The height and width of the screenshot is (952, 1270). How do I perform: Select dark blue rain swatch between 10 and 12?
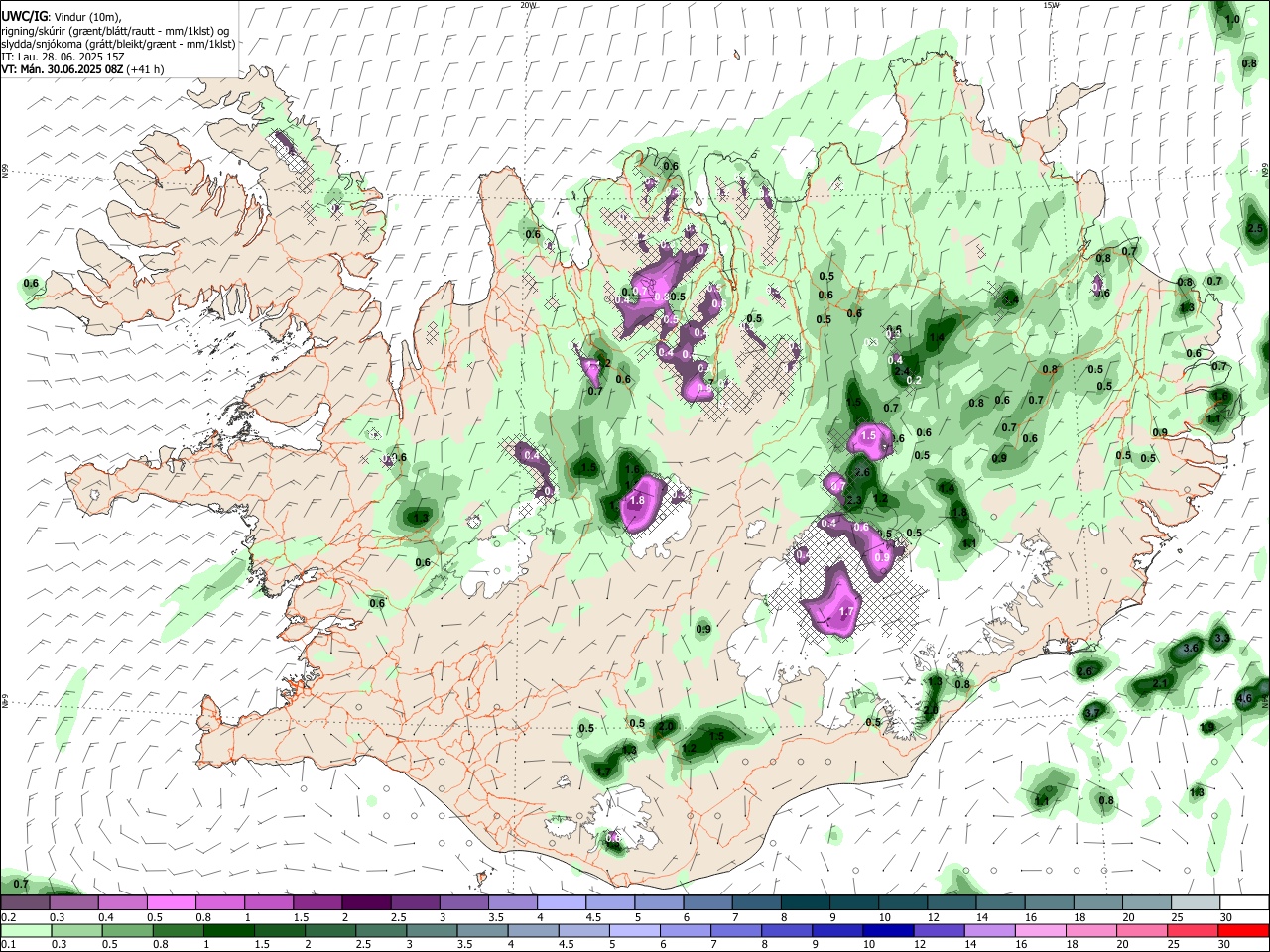coord(886,930)
